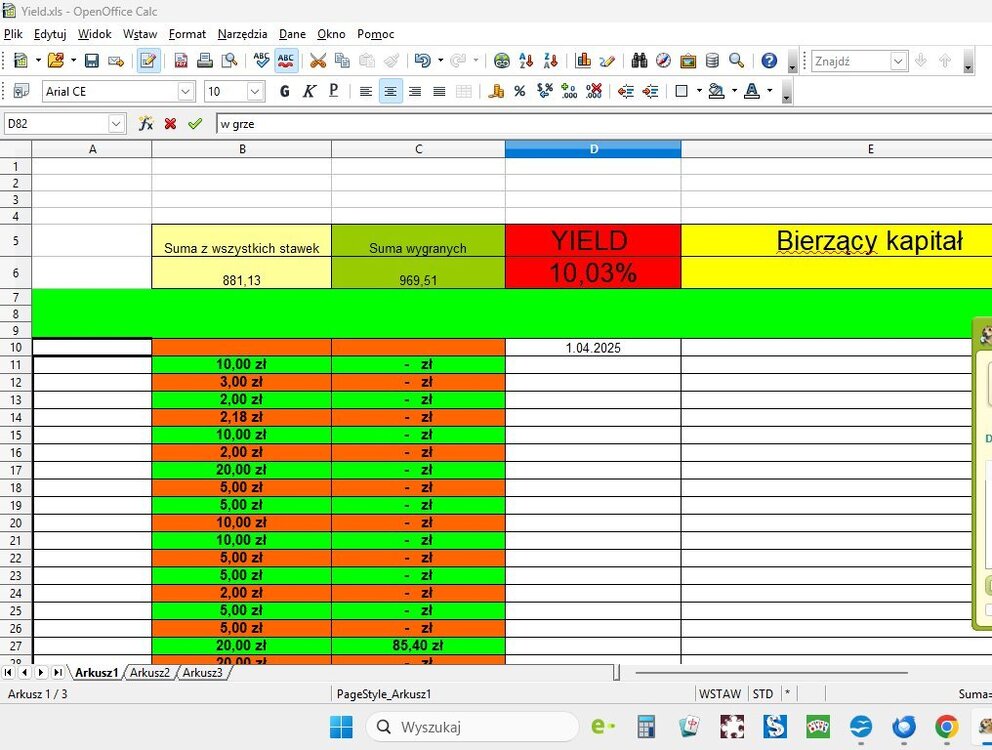
Task: Expand the New document dropdown arrow
Action: (38, 61)
